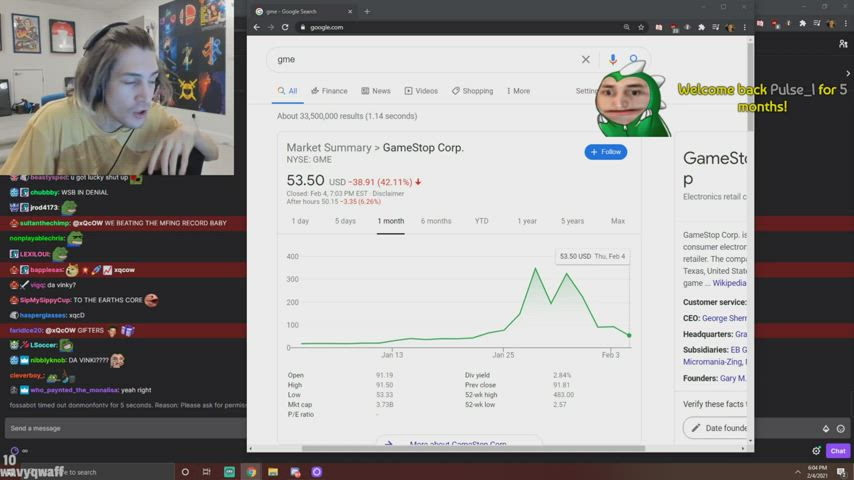
Task: Follow GameStop Corp. stock
Action: click(x=606, y=152)
